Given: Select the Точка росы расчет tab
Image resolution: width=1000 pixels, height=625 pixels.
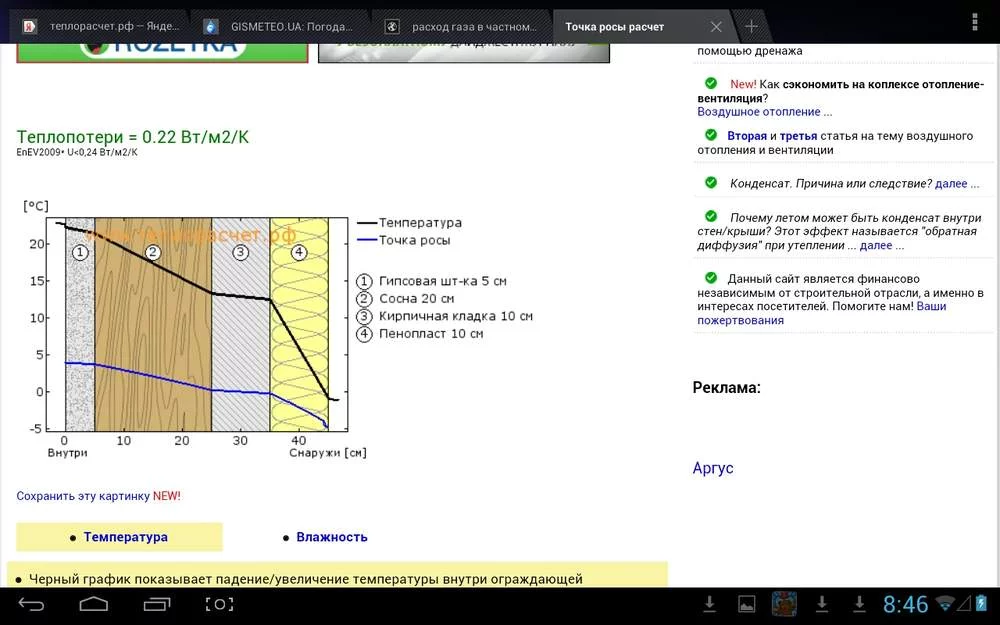Looking at the screenshot, I should (x=615, y=27).
